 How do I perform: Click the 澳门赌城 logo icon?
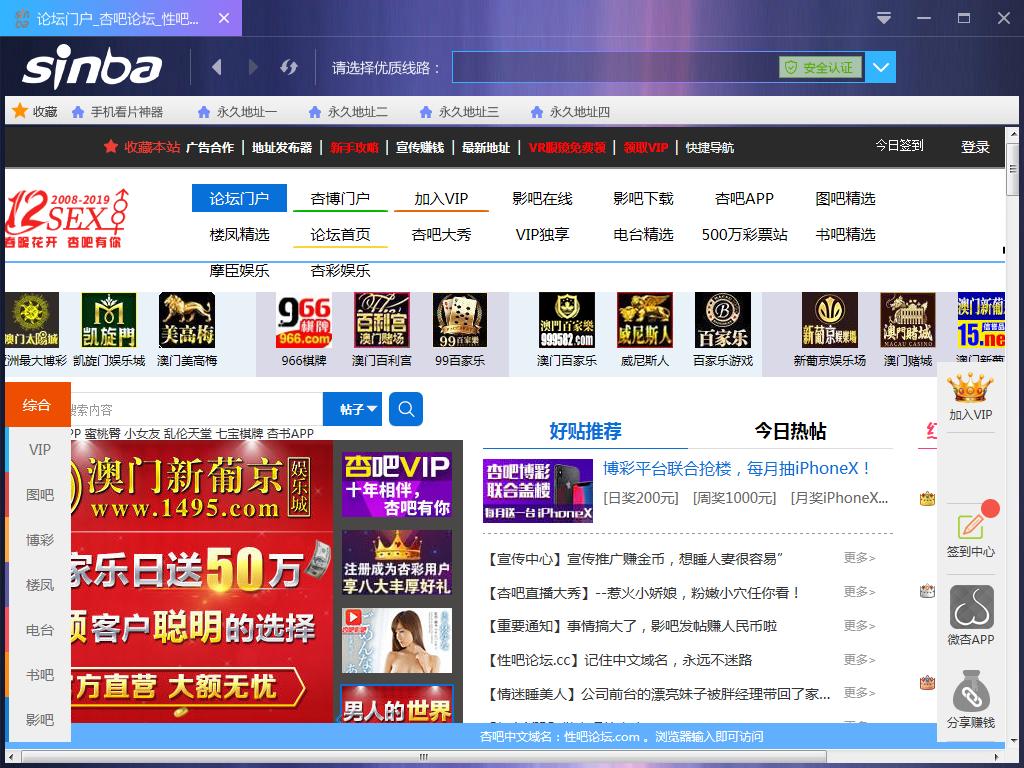(908, 320)
